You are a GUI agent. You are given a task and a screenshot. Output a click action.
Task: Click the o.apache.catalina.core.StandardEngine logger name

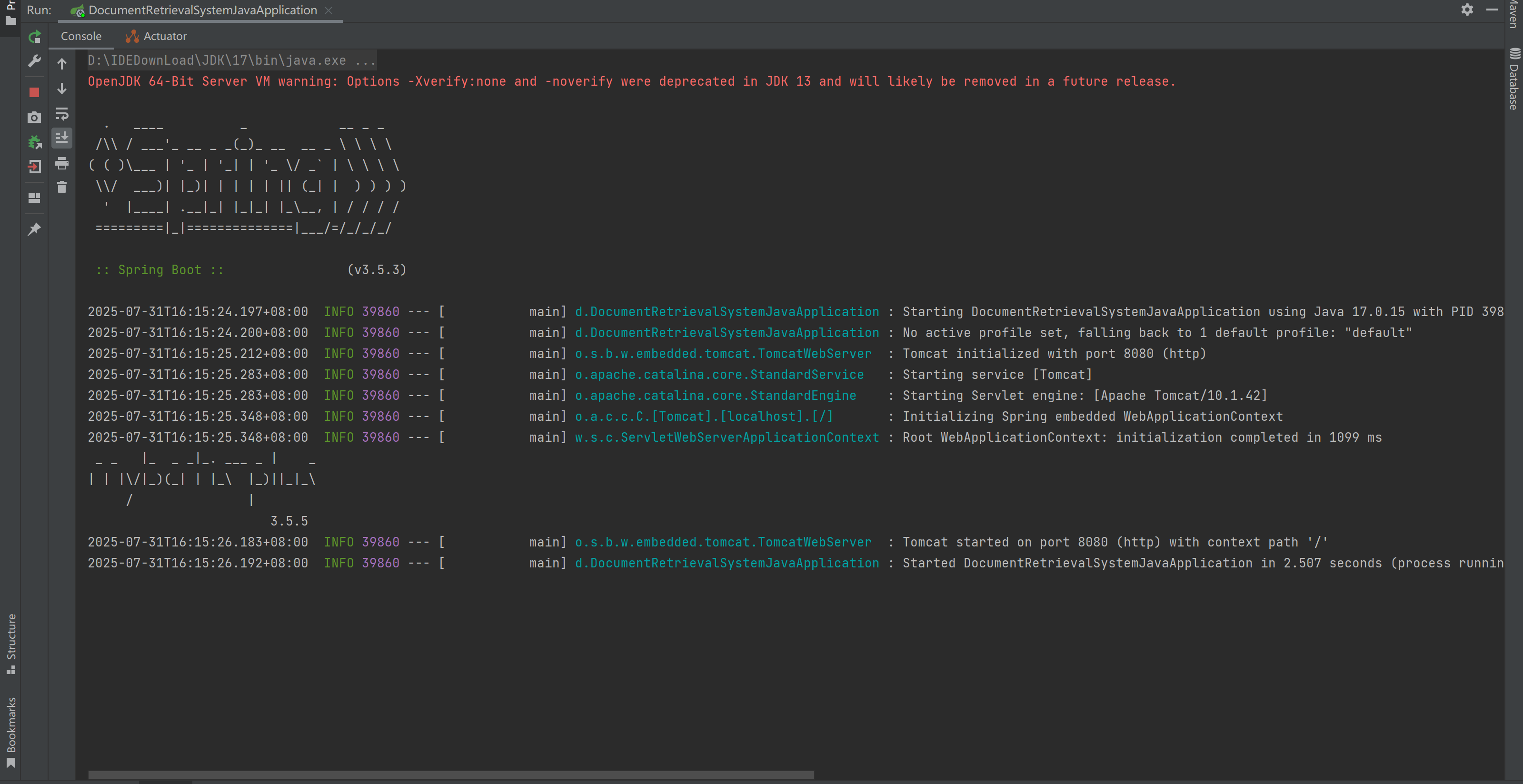coord(716,396)
